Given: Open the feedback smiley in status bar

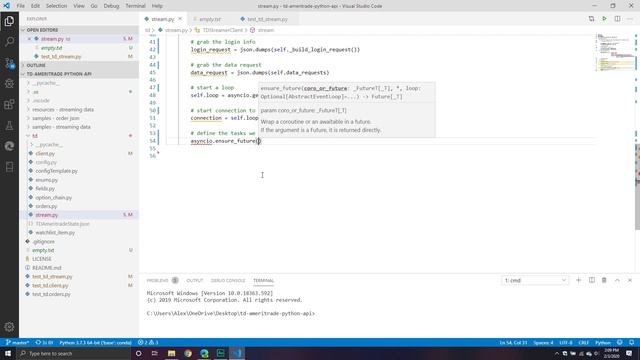Looking at the screenshot, I should point(620,342).
